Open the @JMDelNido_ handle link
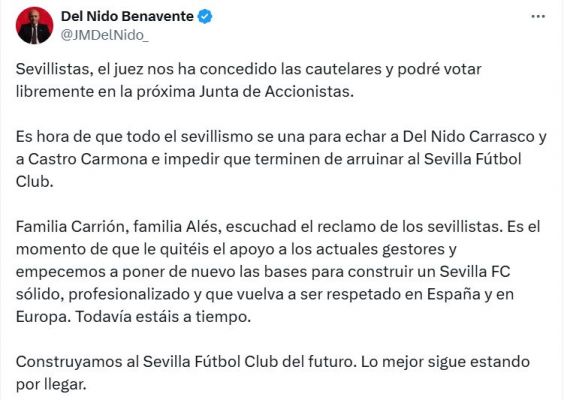The height and width of the screenshot is (400, 564). 105,35
